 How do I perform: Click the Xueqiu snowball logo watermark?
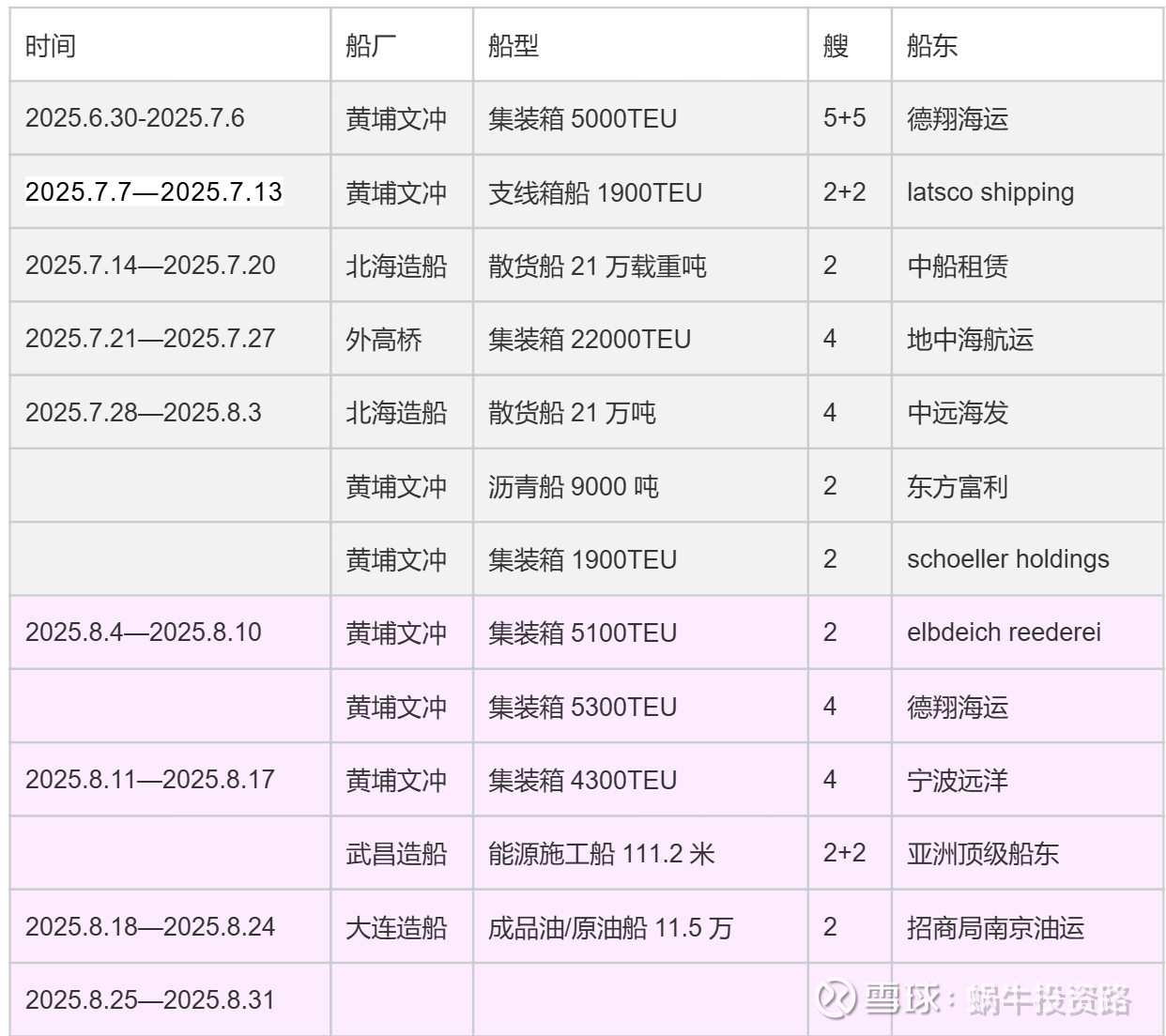(836, 998)
